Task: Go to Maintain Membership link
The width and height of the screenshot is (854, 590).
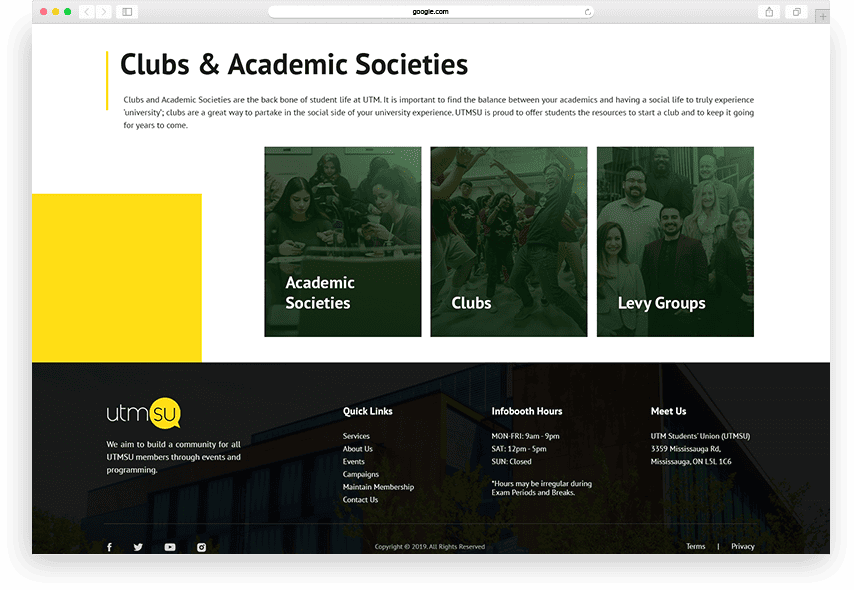Action: click(x=378, y=487)
